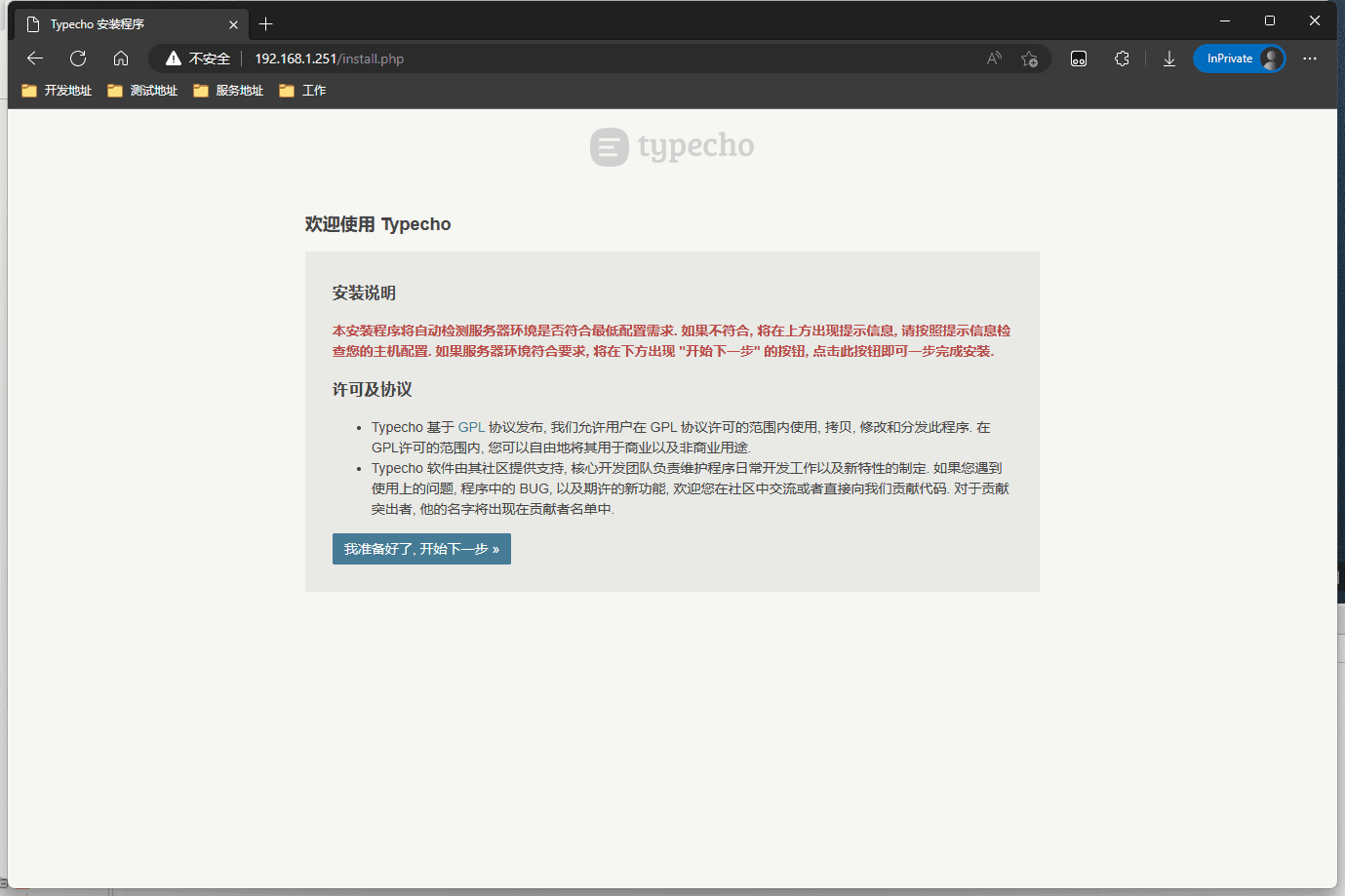Reload the install.php page
This screenshot has height=896, width=1345.
tap(78, 58)
